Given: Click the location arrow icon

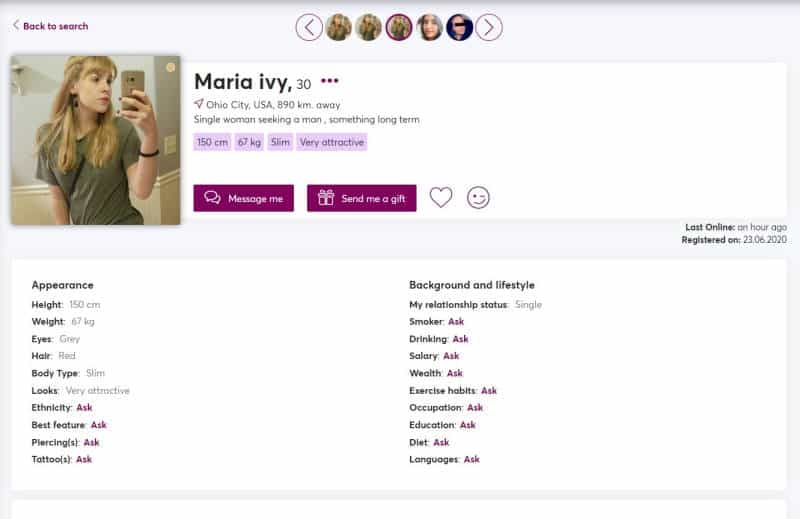Looking at the screenshot, I should coord(198,104).
